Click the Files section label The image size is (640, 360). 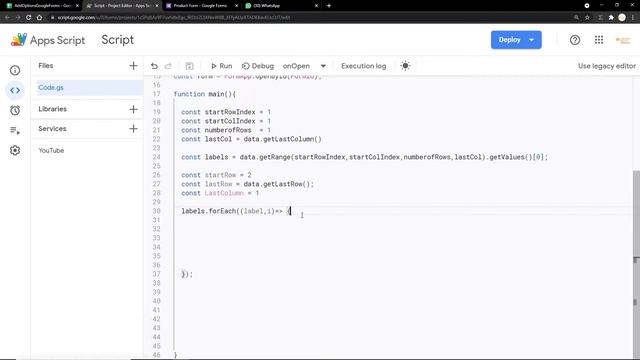click(46, 66)
